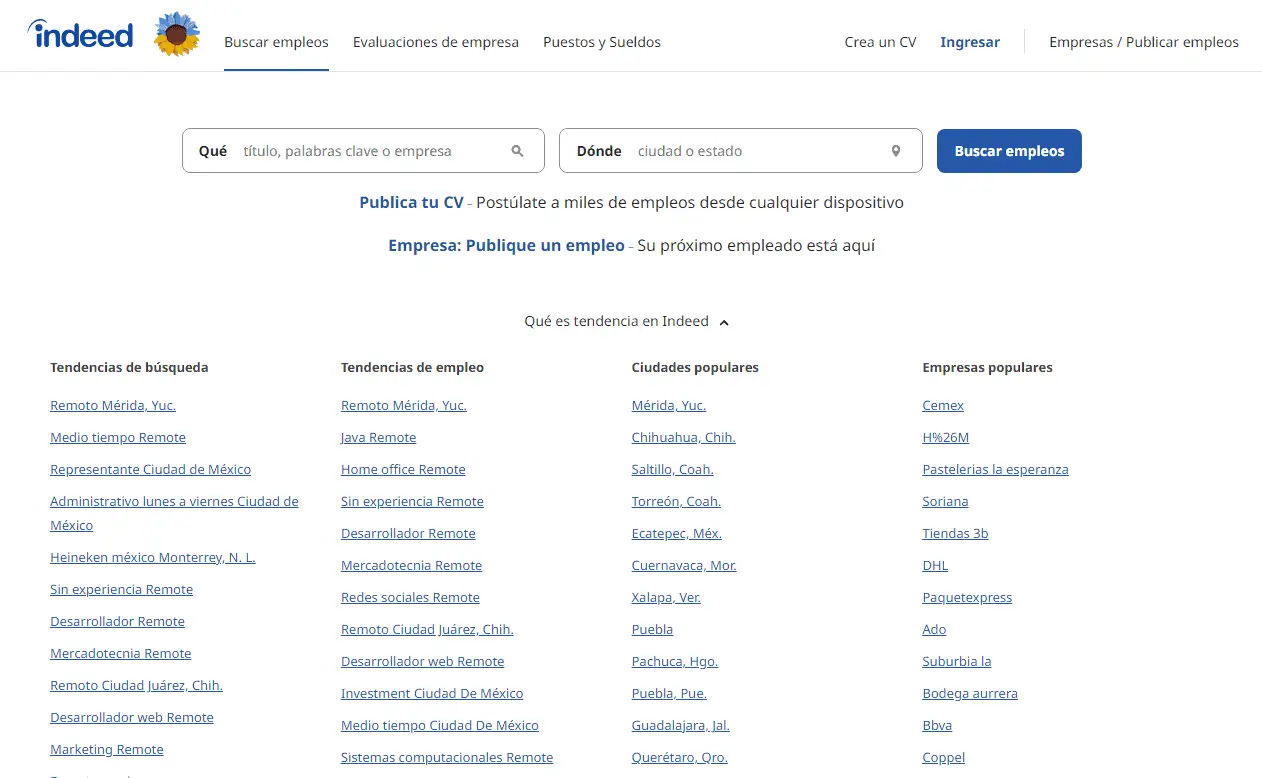Click the location pin icon in Dónde field
This screenshot has width=1262, height=778.
[x=896, y=151]
